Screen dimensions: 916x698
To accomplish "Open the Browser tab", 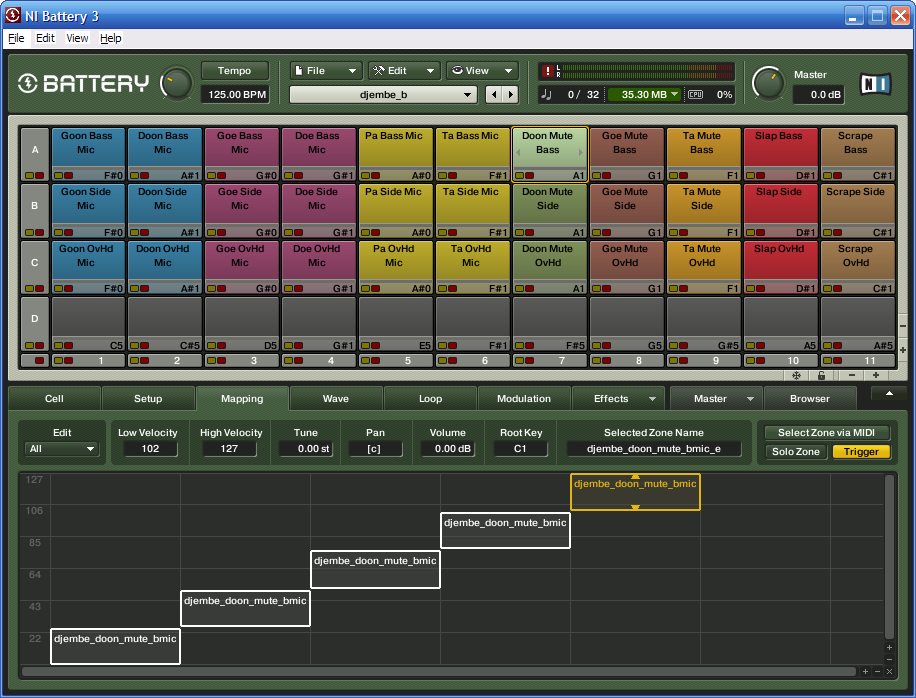I will pos(810,399).
